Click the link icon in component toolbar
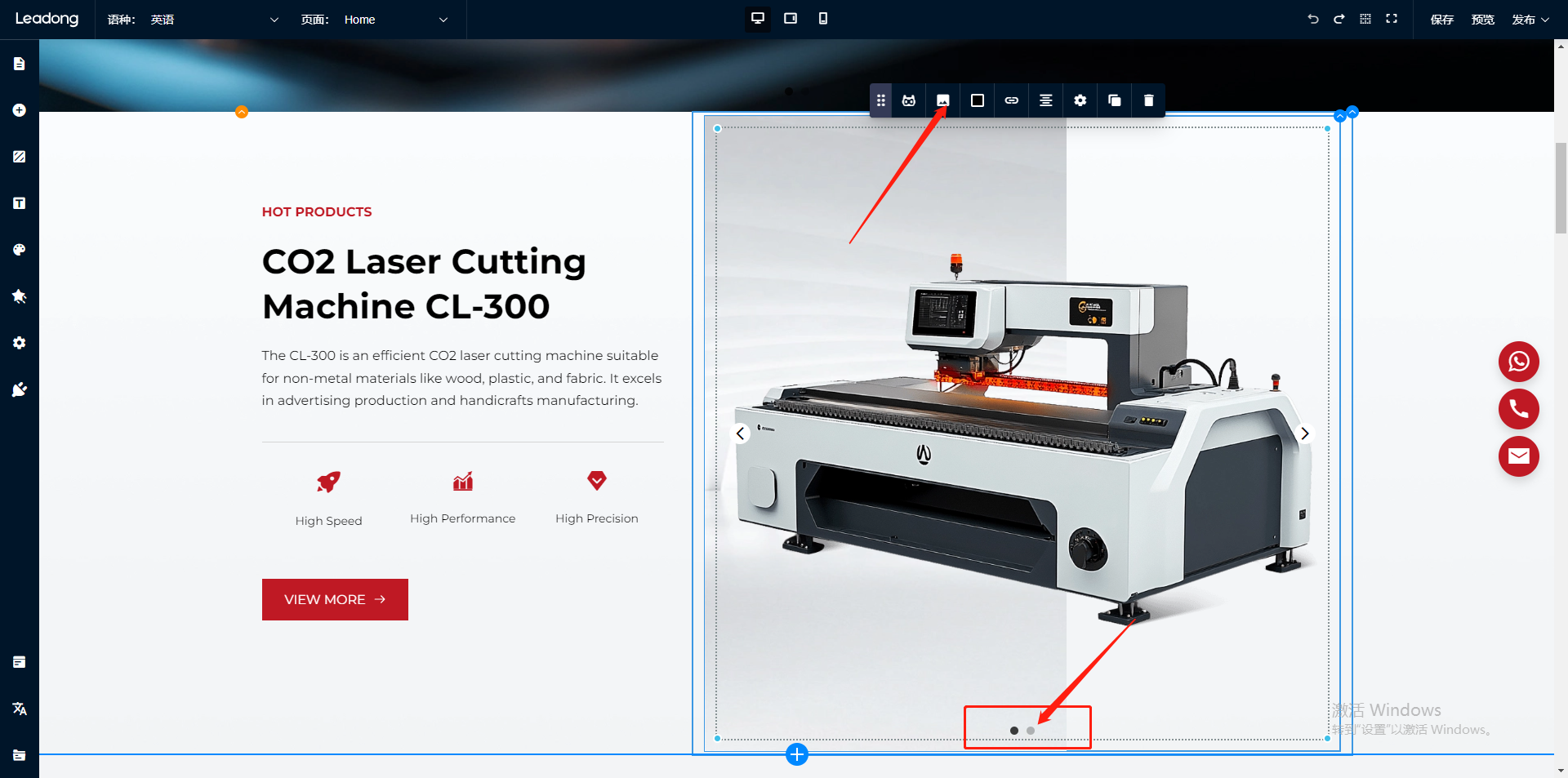Image resolution: width=1568 pixels, height=778 pixels. 1011,100
